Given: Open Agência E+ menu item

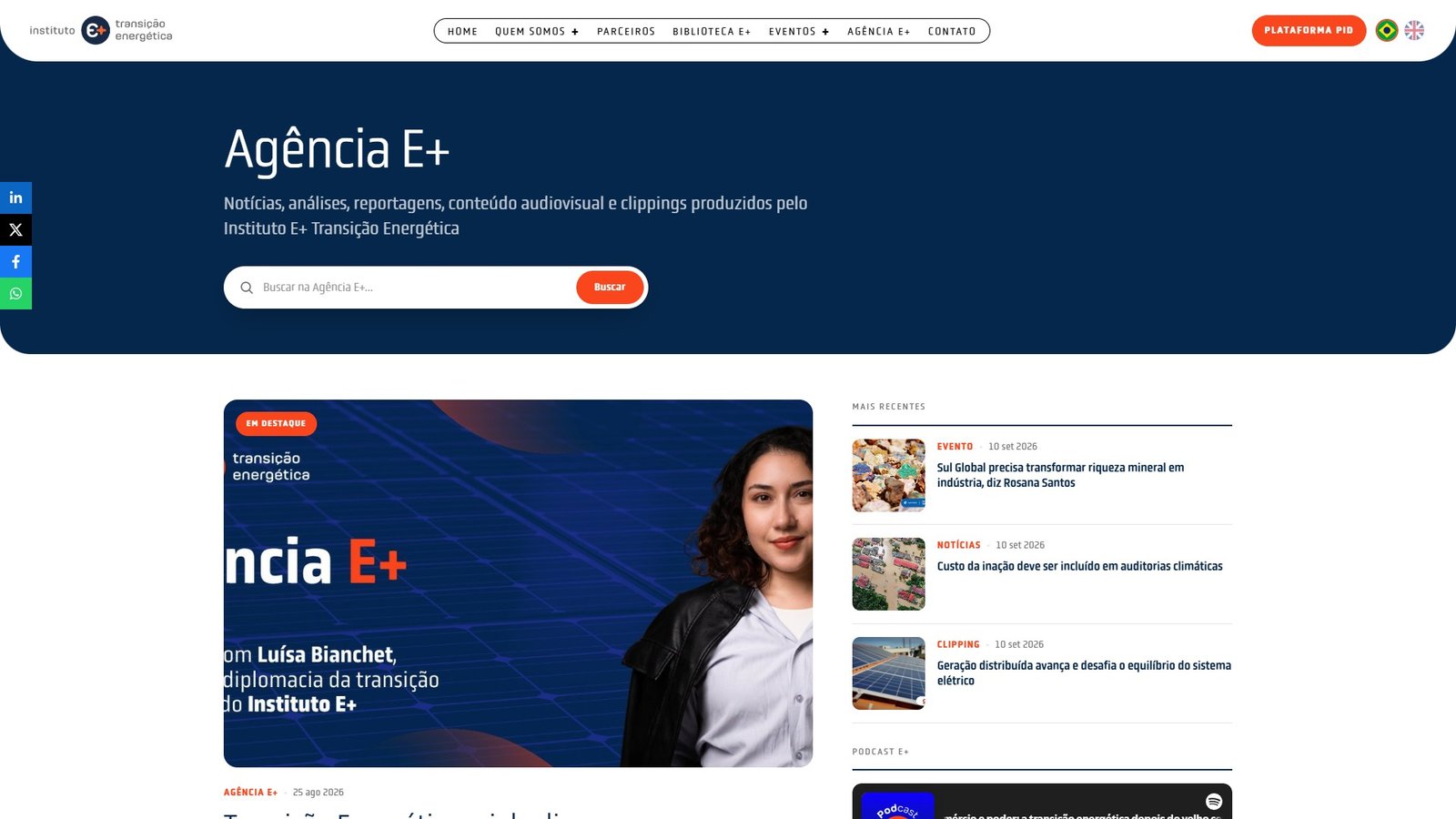Looking at the screenshot, I should coord(878,31).
